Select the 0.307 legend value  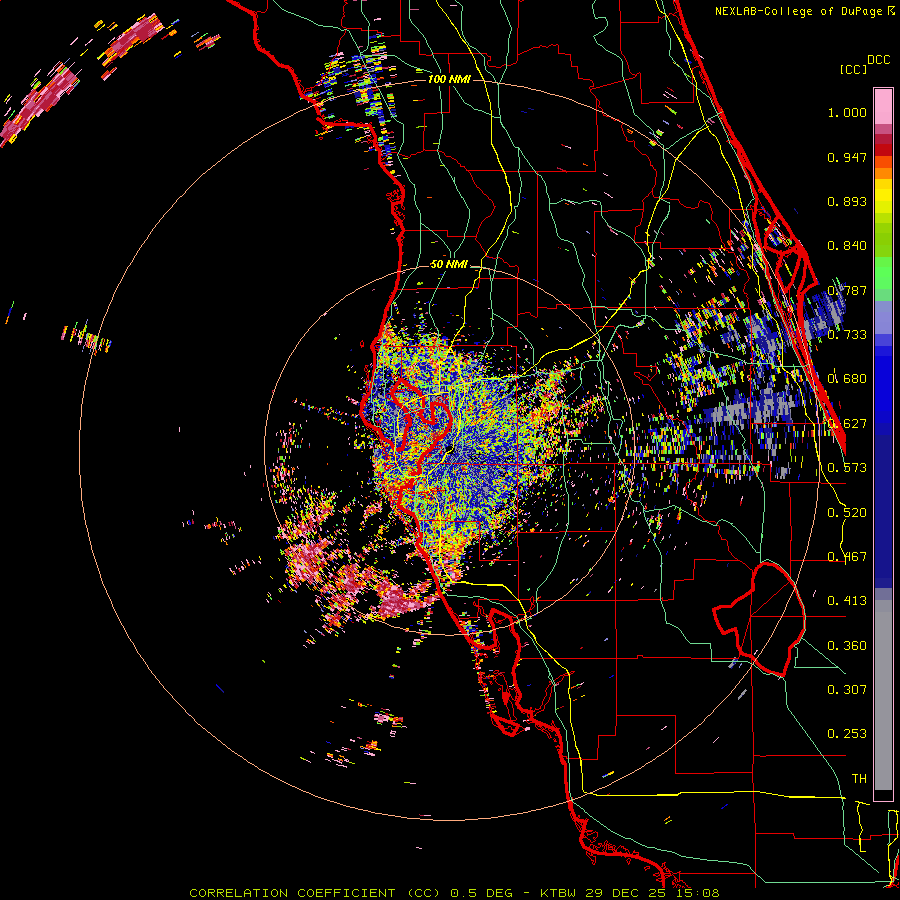pyautogui.click(x=847, y=689)
